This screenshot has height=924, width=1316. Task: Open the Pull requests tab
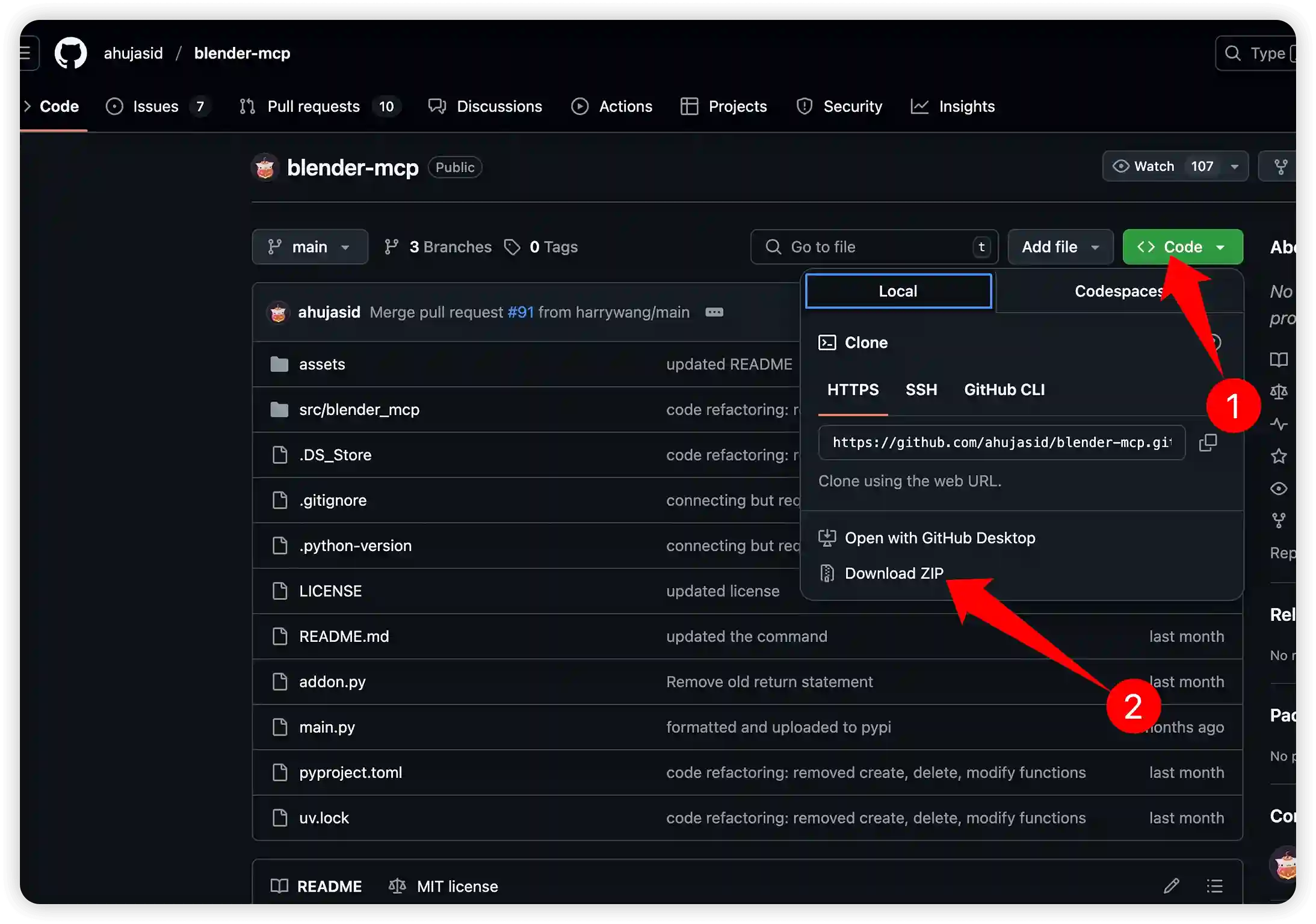pos(319,106)
